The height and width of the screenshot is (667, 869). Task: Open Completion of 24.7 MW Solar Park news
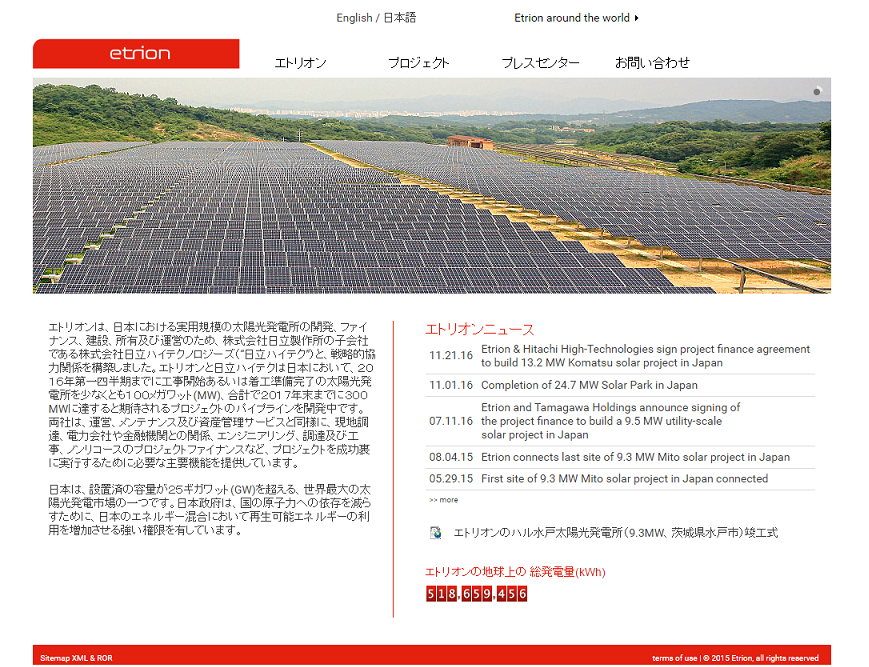[589, 385]
